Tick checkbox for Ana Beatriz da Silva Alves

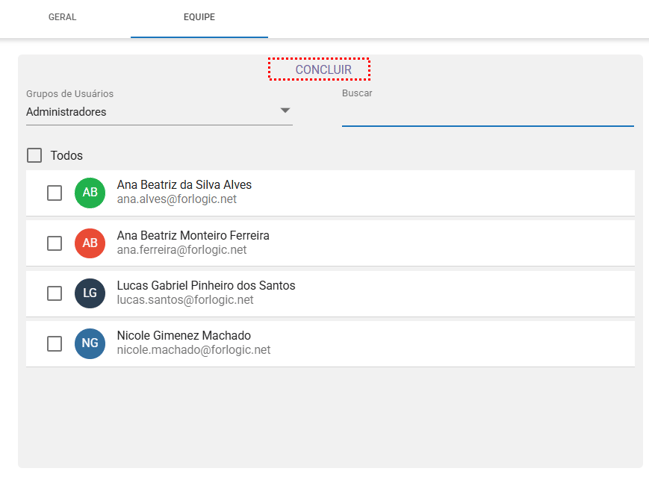[55, 193]
